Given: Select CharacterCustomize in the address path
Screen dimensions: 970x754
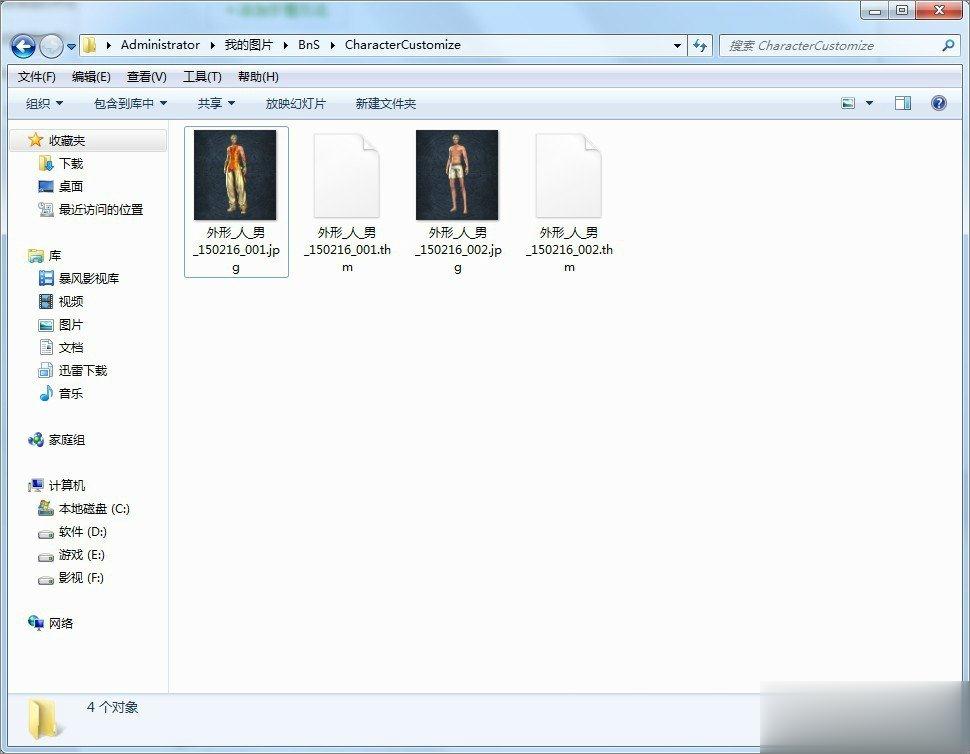Looking at the screenshot, I should coord(403,45).
